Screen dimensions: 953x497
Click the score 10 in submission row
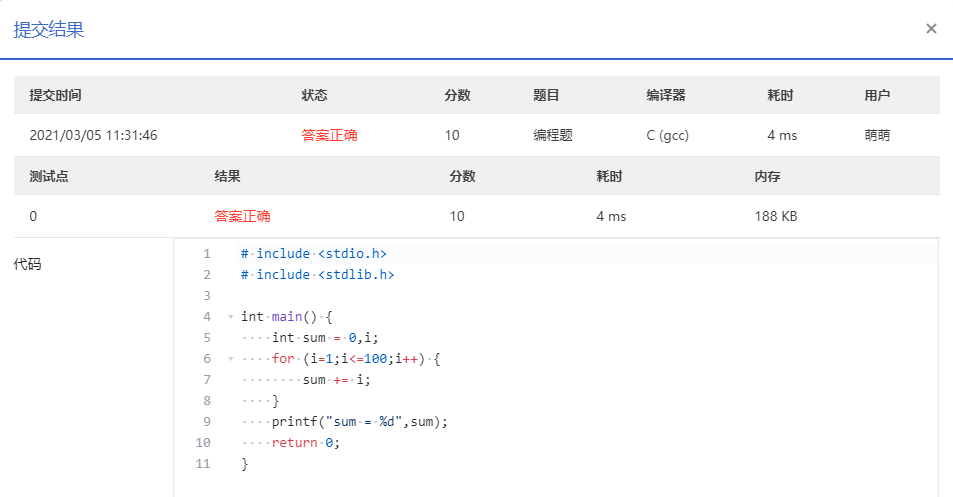(452, 135)
